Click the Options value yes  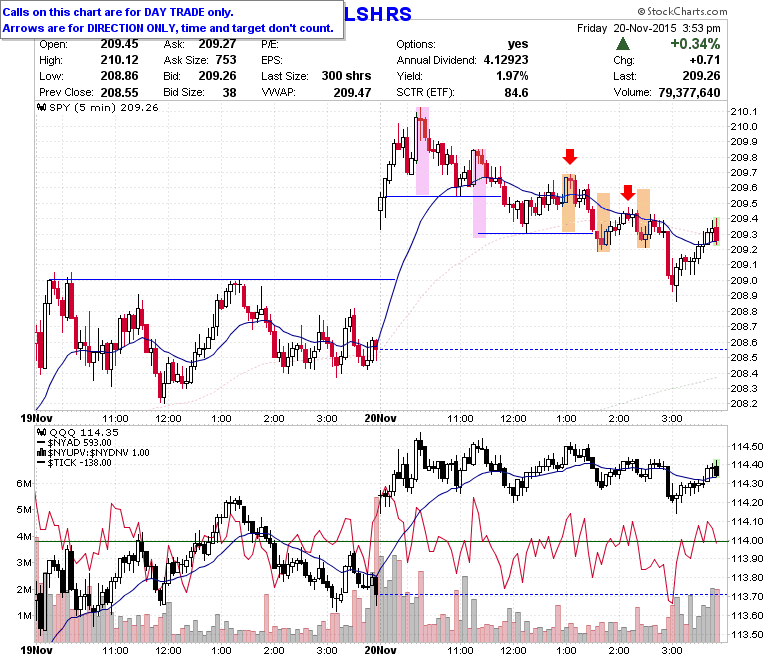pos(518,44)
